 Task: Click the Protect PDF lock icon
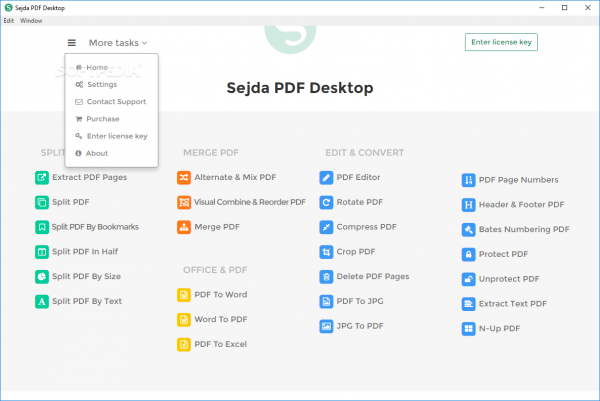(469, 254)
